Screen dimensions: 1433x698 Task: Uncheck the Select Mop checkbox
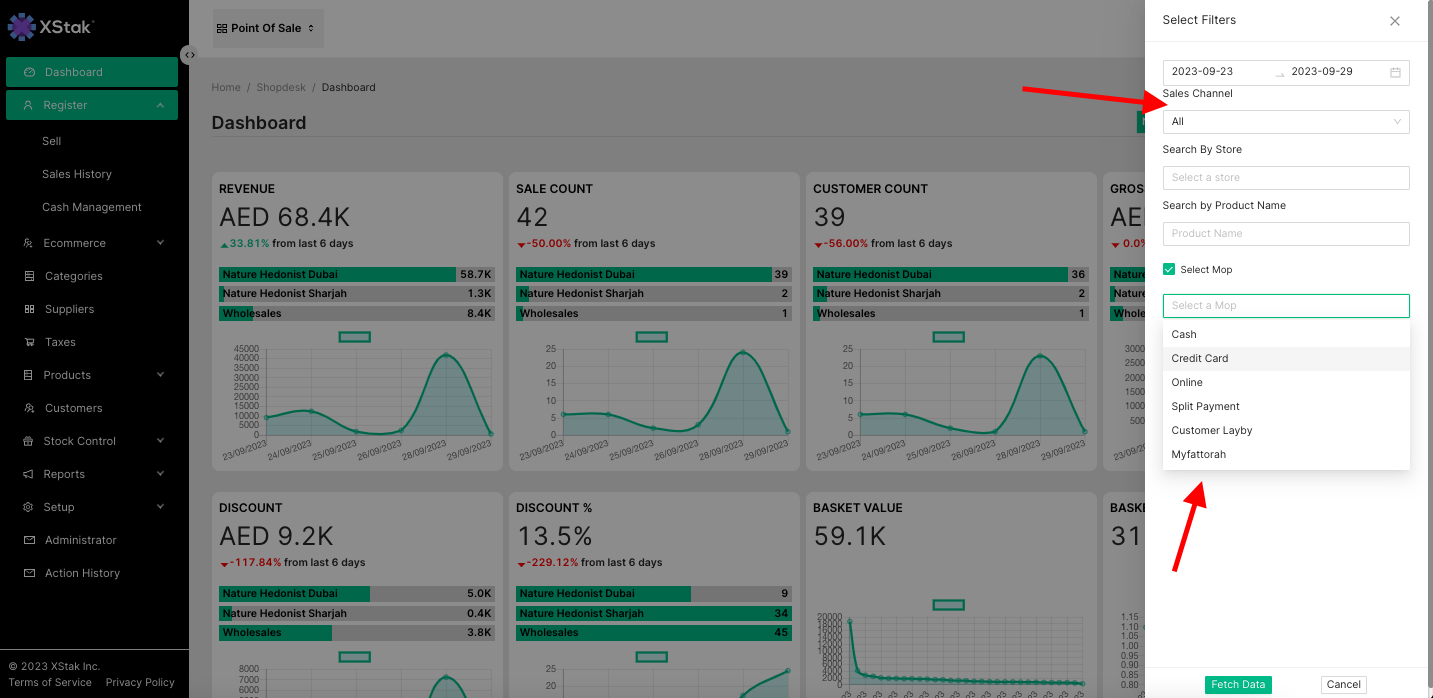click(x=1169, y=270)
